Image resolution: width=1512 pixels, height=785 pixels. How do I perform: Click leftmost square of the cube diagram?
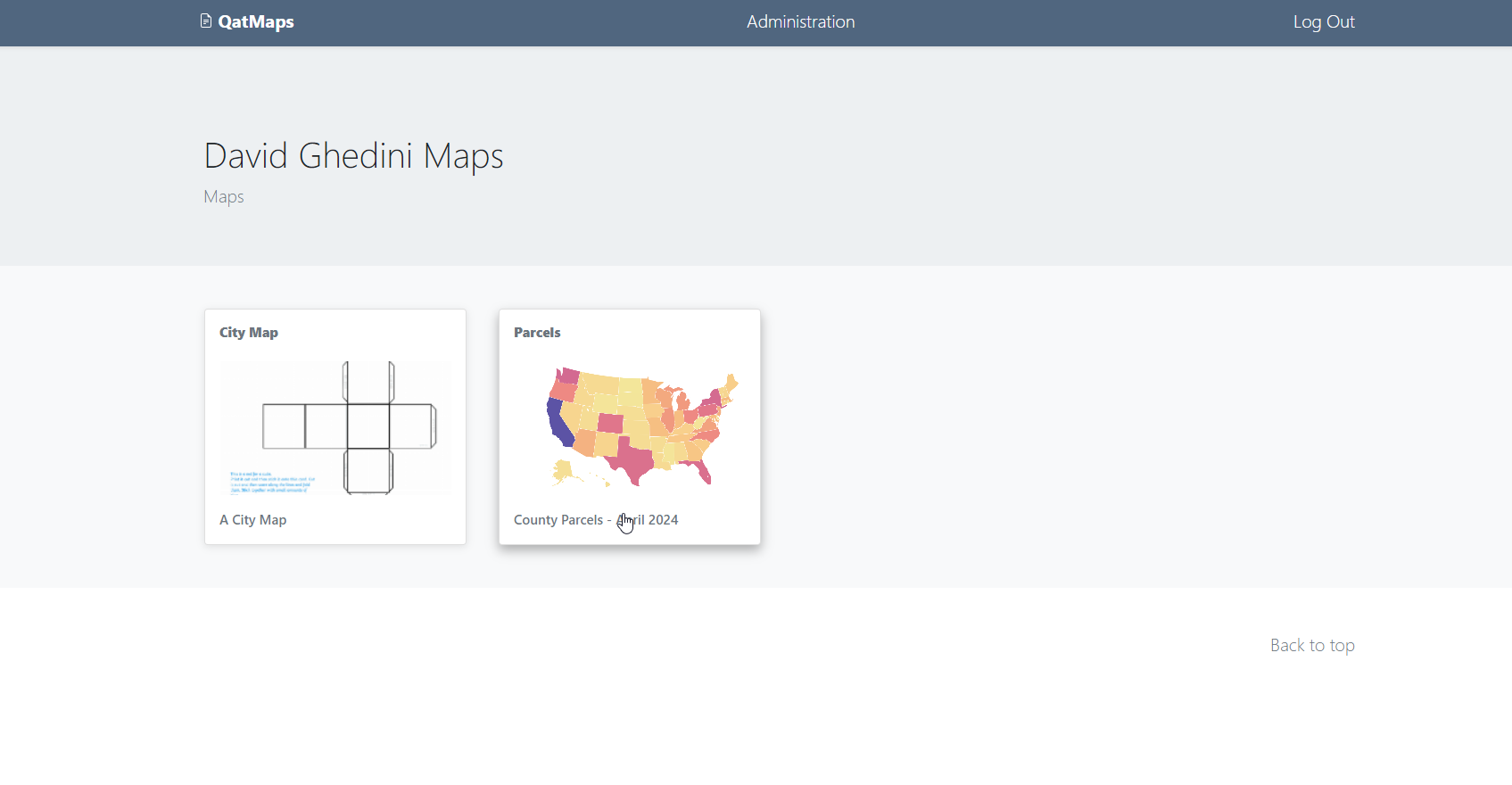click(284, 426)
